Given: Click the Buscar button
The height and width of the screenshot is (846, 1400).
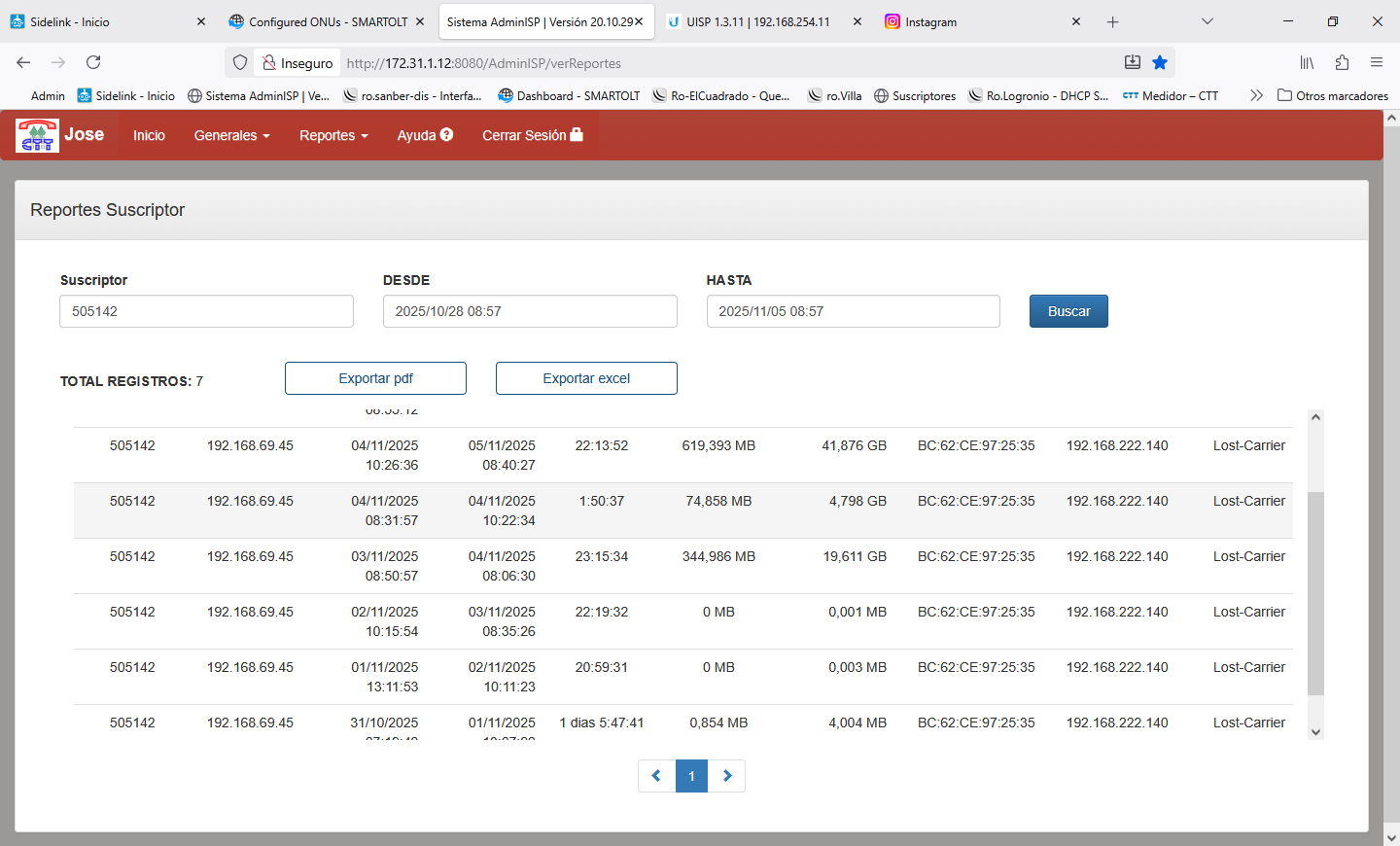Looking at the screenshot, I should (1068, 311).
